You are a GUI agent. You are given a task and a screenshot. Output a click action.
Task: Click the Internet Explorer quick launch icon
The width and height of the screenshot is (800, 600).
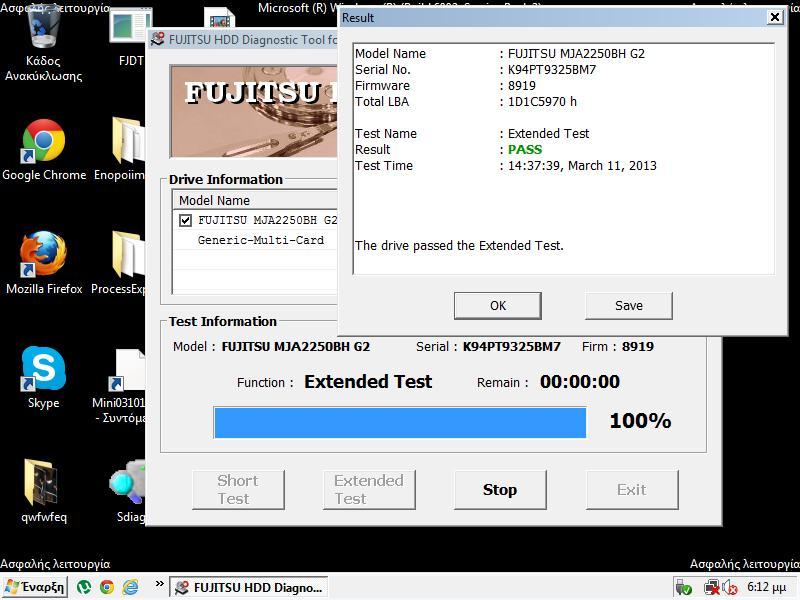(x=131, y=587)
